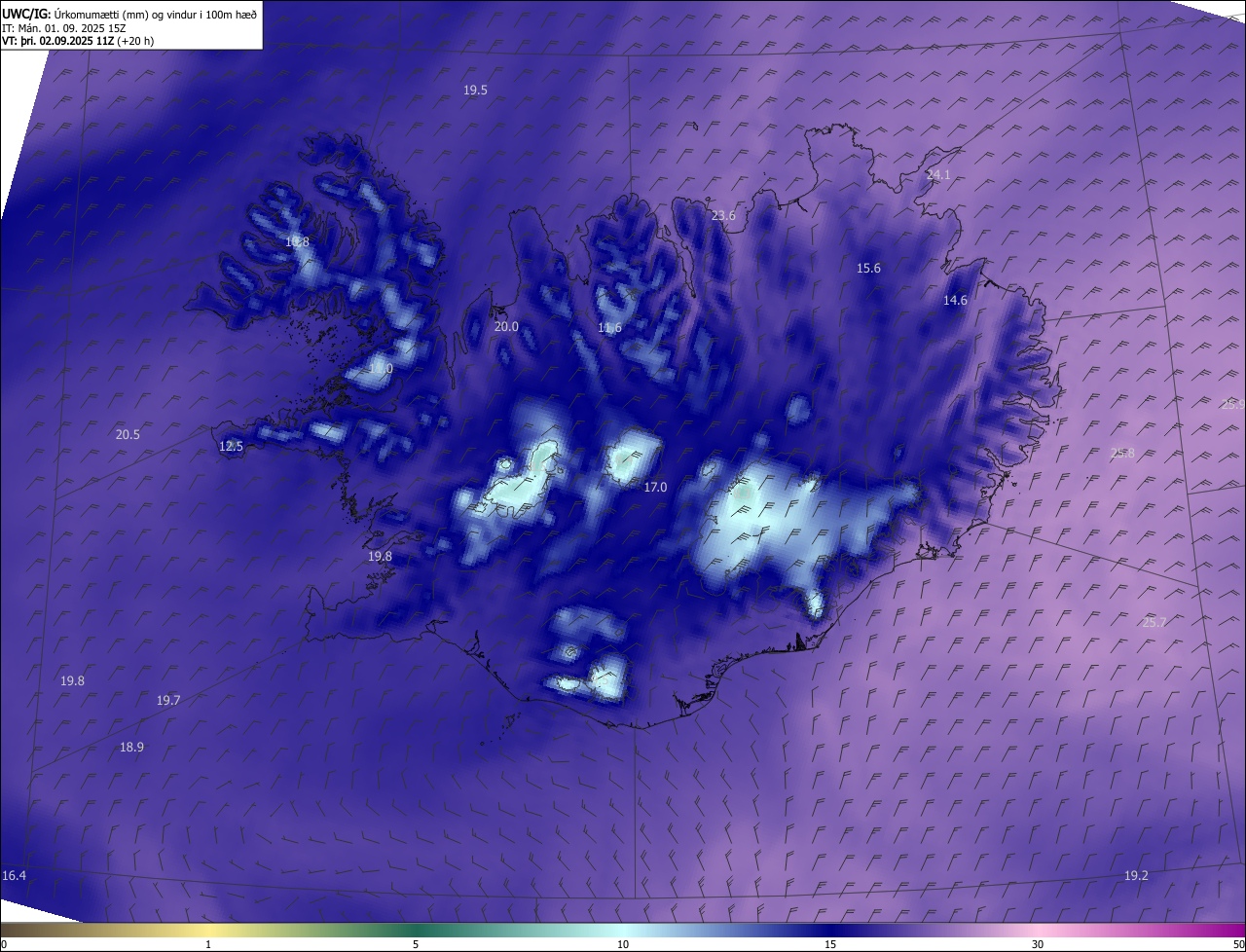This screenshot has height=952, width=1246.
Task: Click the 12.5 value at Snæfellsnes tip
Action: coord(231,446)
